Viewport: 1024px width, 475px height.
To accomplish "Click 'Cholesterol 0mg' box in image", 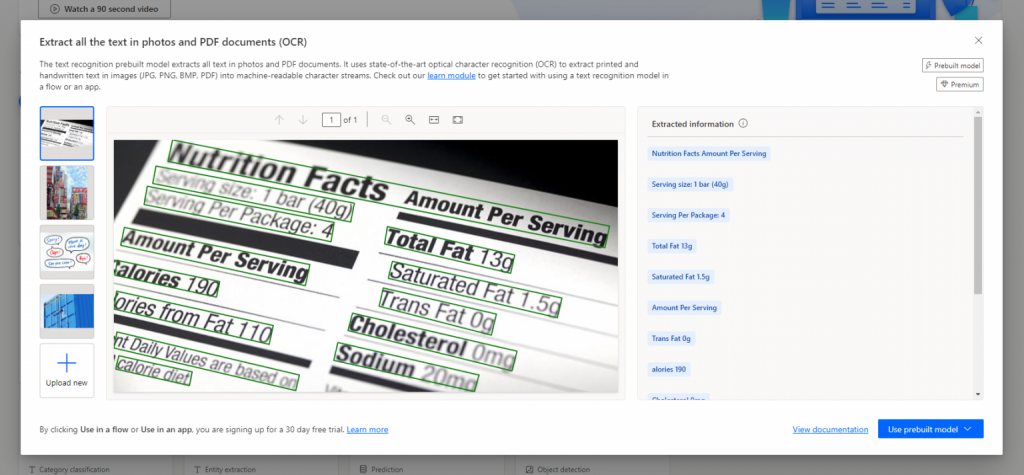I will (432, 341).
